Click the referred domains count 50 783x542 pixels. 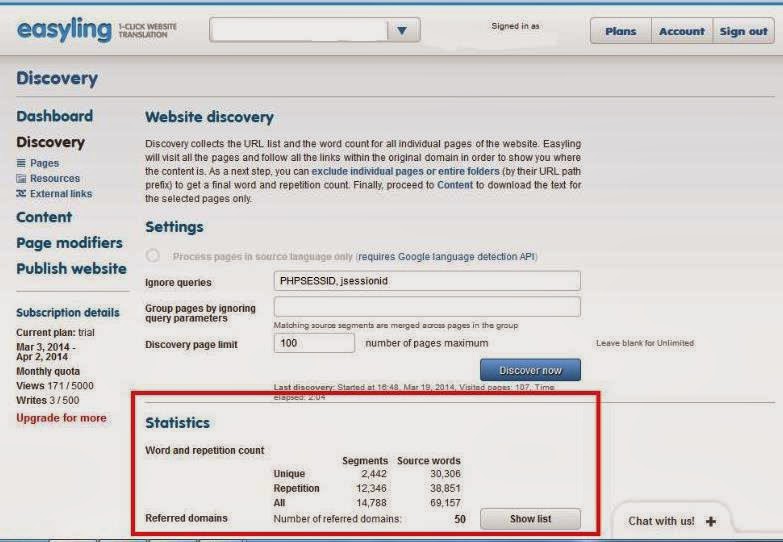click(x=460, y=519)
